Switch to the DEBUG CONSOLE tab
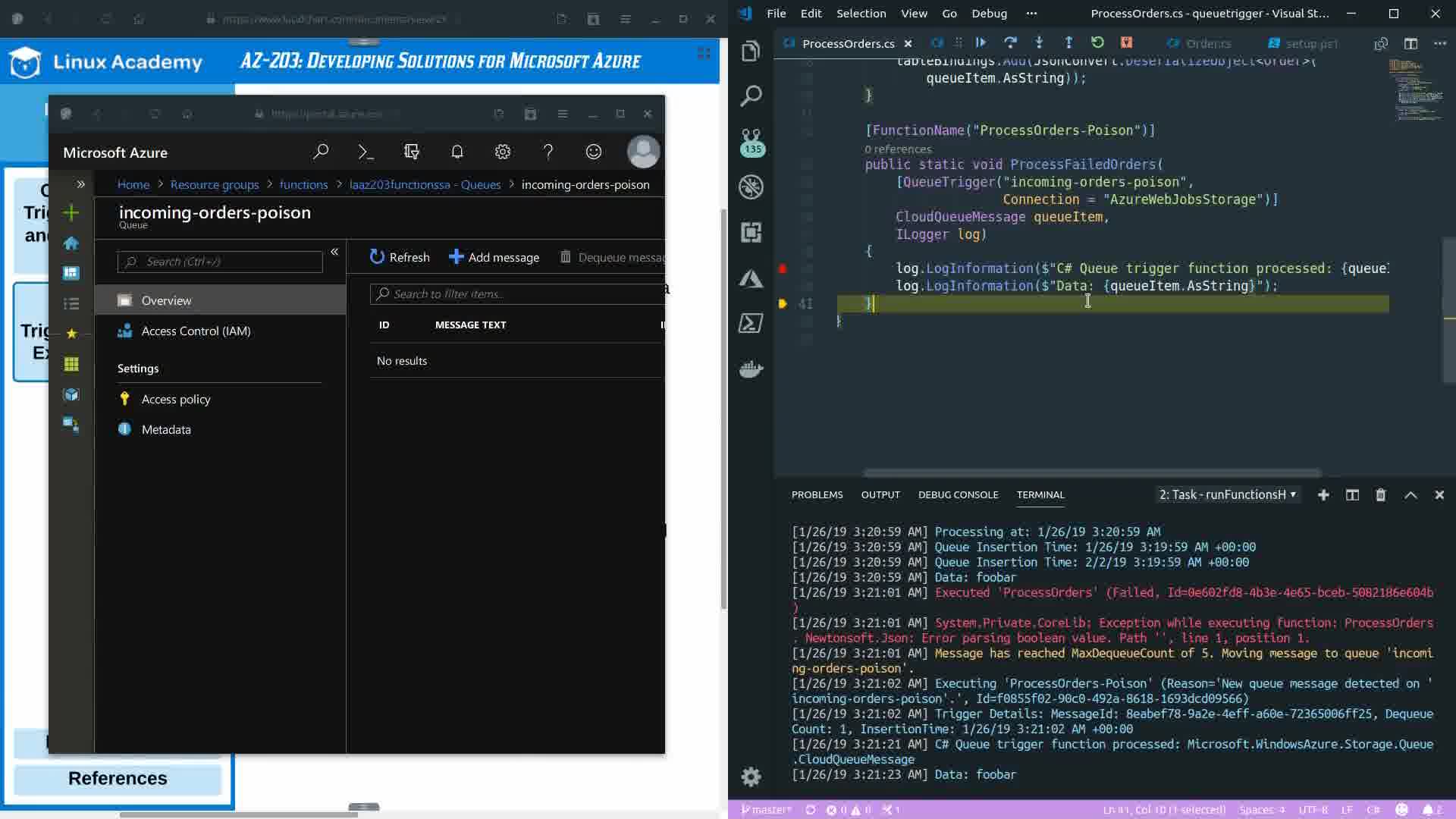 (958, 495)
